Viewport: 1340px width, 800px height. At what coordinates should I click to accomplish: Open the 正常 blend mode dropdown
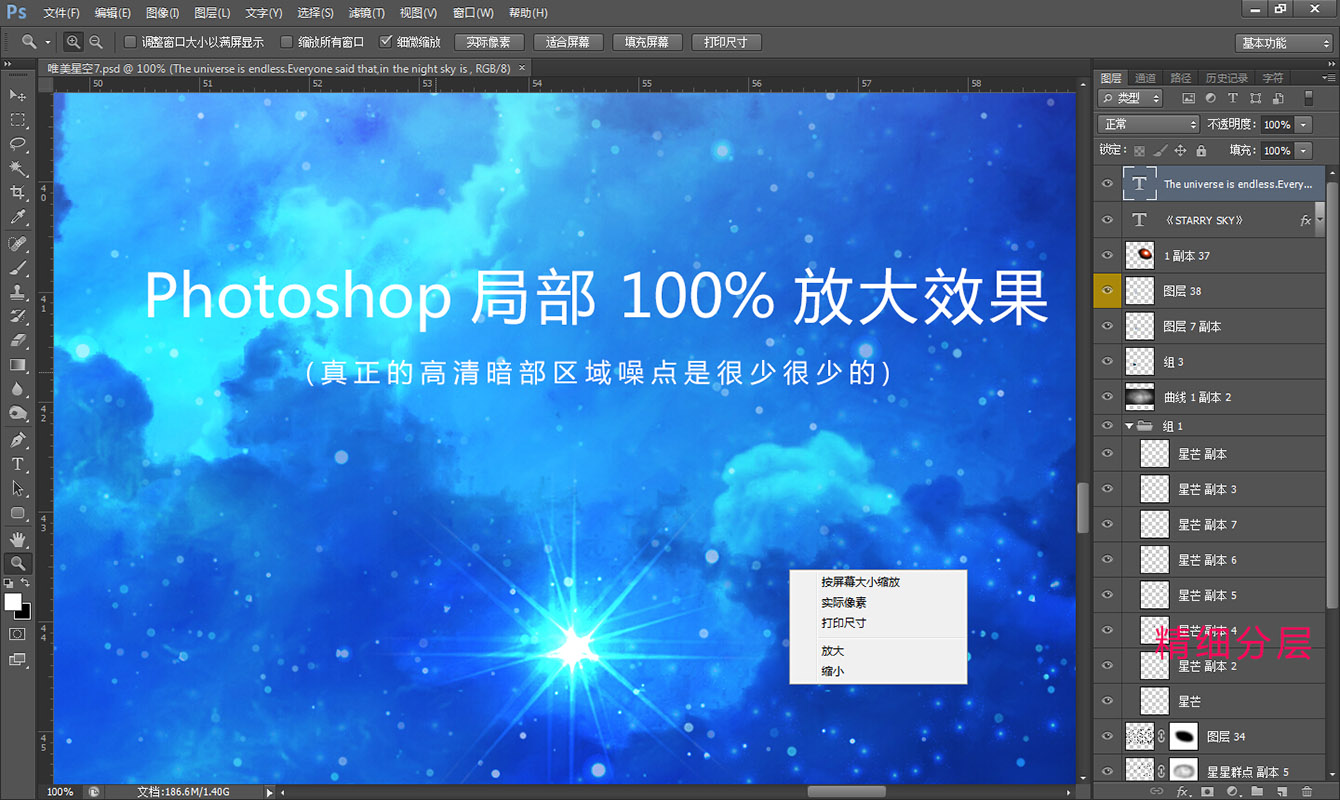pyautogui.click(x=1148, y=124)
